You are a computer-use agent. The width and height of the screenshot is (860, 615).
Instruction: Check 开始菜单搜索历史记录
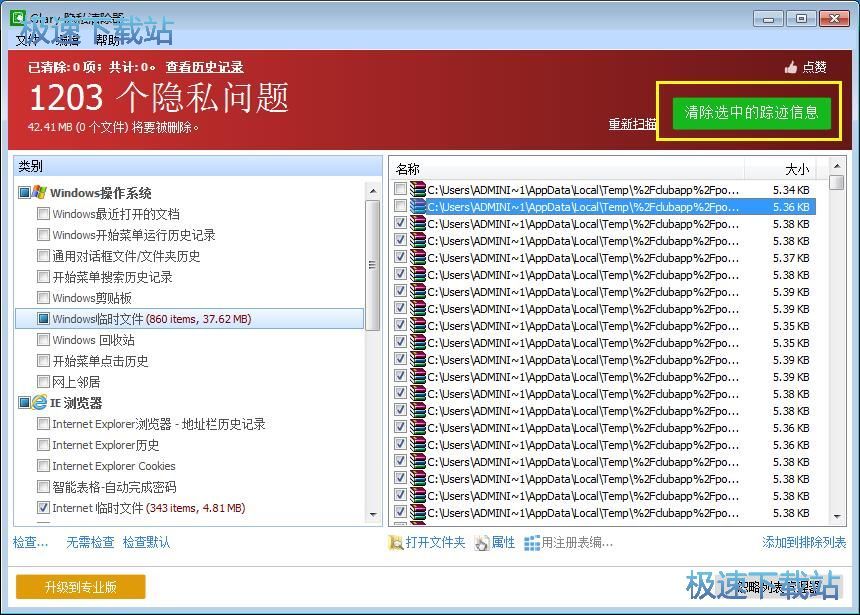point(43,277)
